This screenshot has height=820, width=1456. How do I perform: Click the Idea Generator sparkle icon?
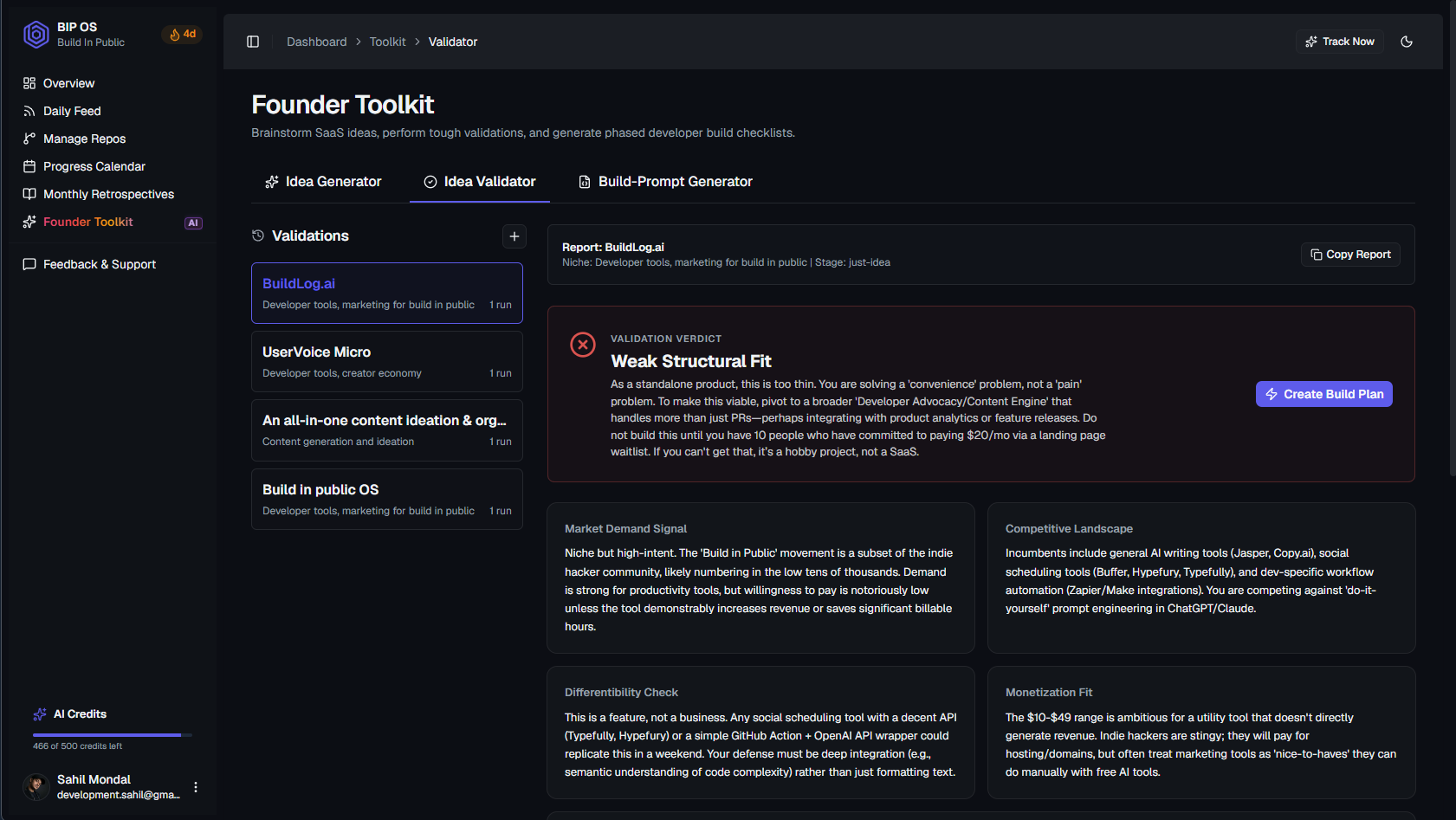(272, 182)
